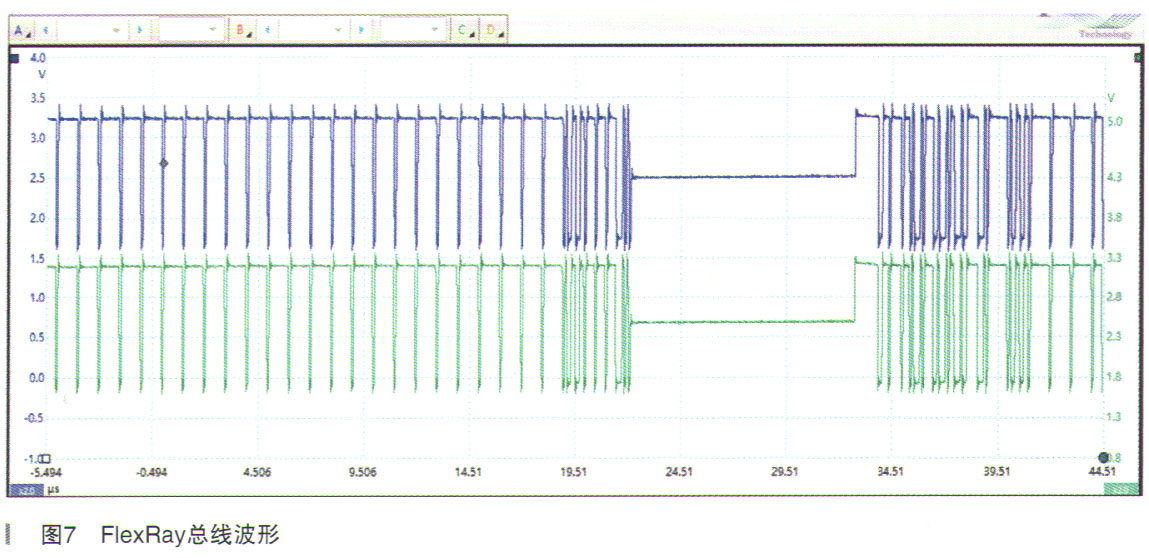Click the -5.494 time axis label
This screenshot has height=558, width=1149.
(x=45, y=472)
